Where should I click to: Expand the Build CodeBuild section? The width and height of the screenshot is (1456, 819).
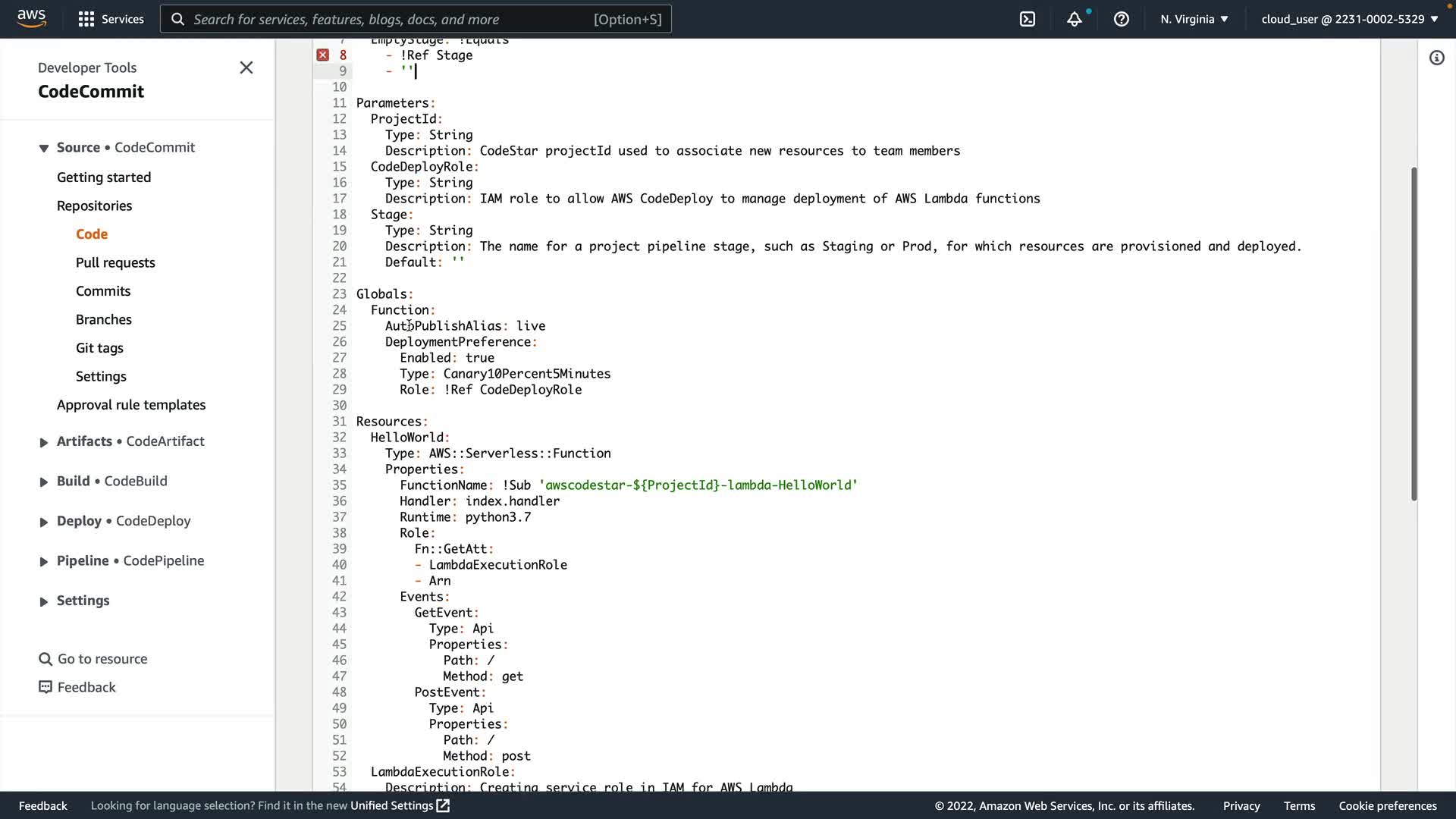pyautogui.click(x=44, y=482)
